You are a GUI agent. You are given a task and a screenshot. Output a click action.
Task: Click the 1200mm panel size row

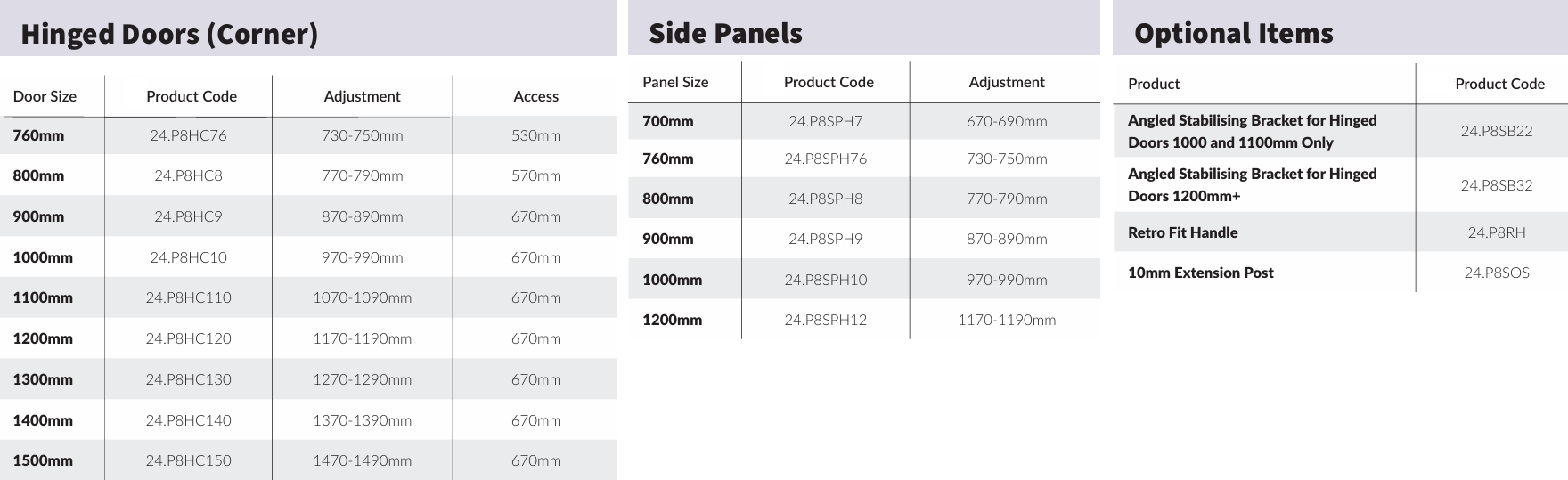672,320
